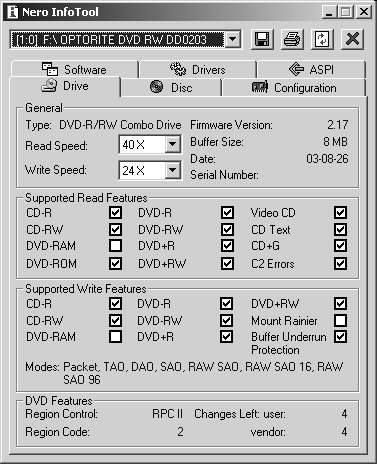Toggle the CD Text checkbox

coord(340,229)
